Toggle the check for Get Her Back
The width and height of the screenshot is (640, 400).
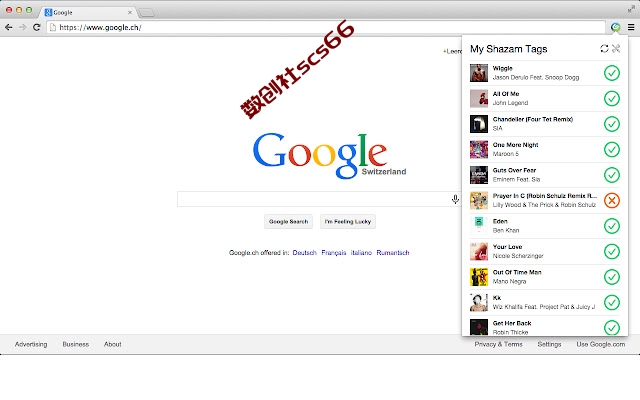[612, 328]
